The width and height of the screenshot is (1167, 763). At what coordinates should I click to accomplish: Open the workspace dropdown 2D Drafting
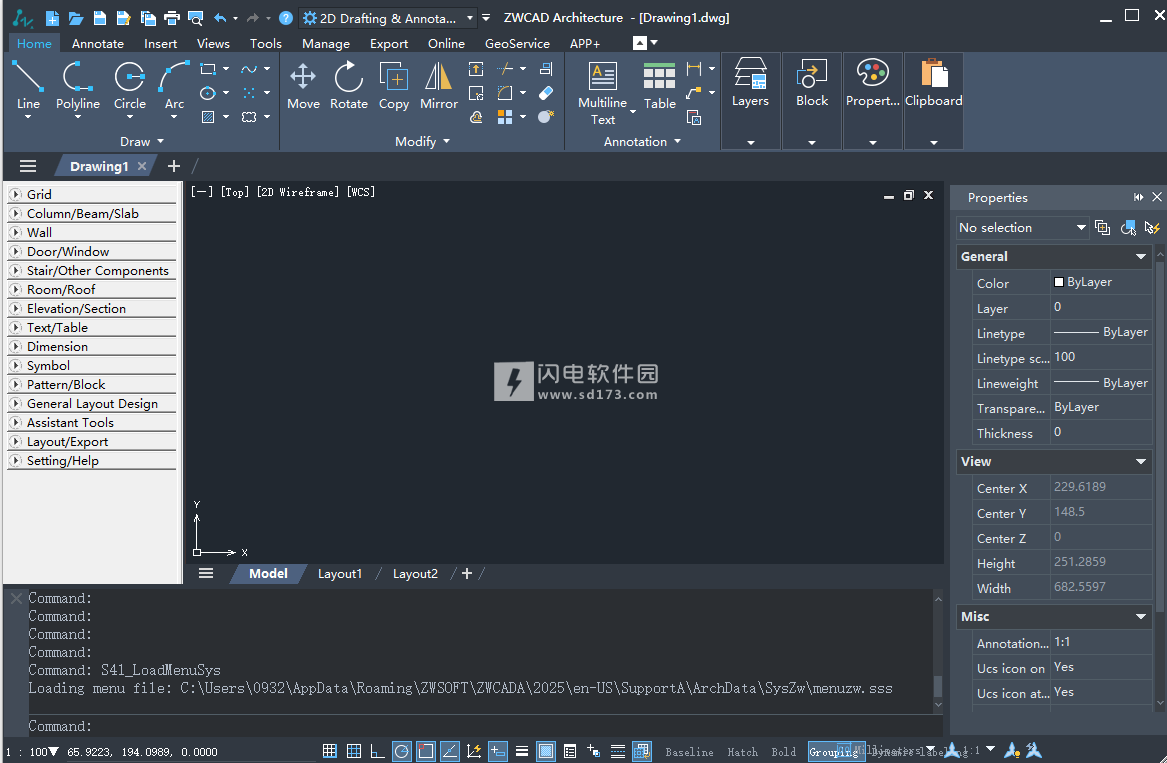(388, 18)
